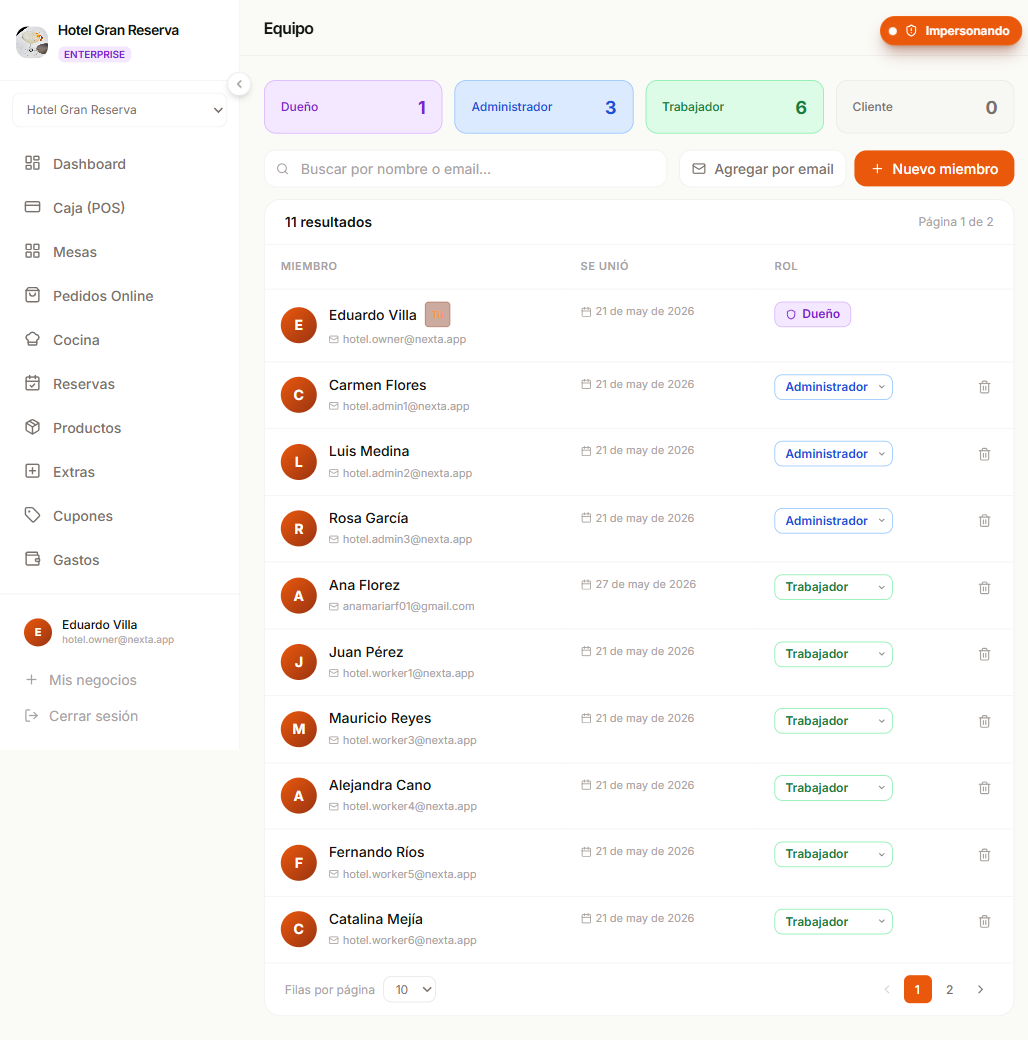Screen dimensions: 1028x1040
Task: Click the ROL column header
Action: click(x=785, y=266)
